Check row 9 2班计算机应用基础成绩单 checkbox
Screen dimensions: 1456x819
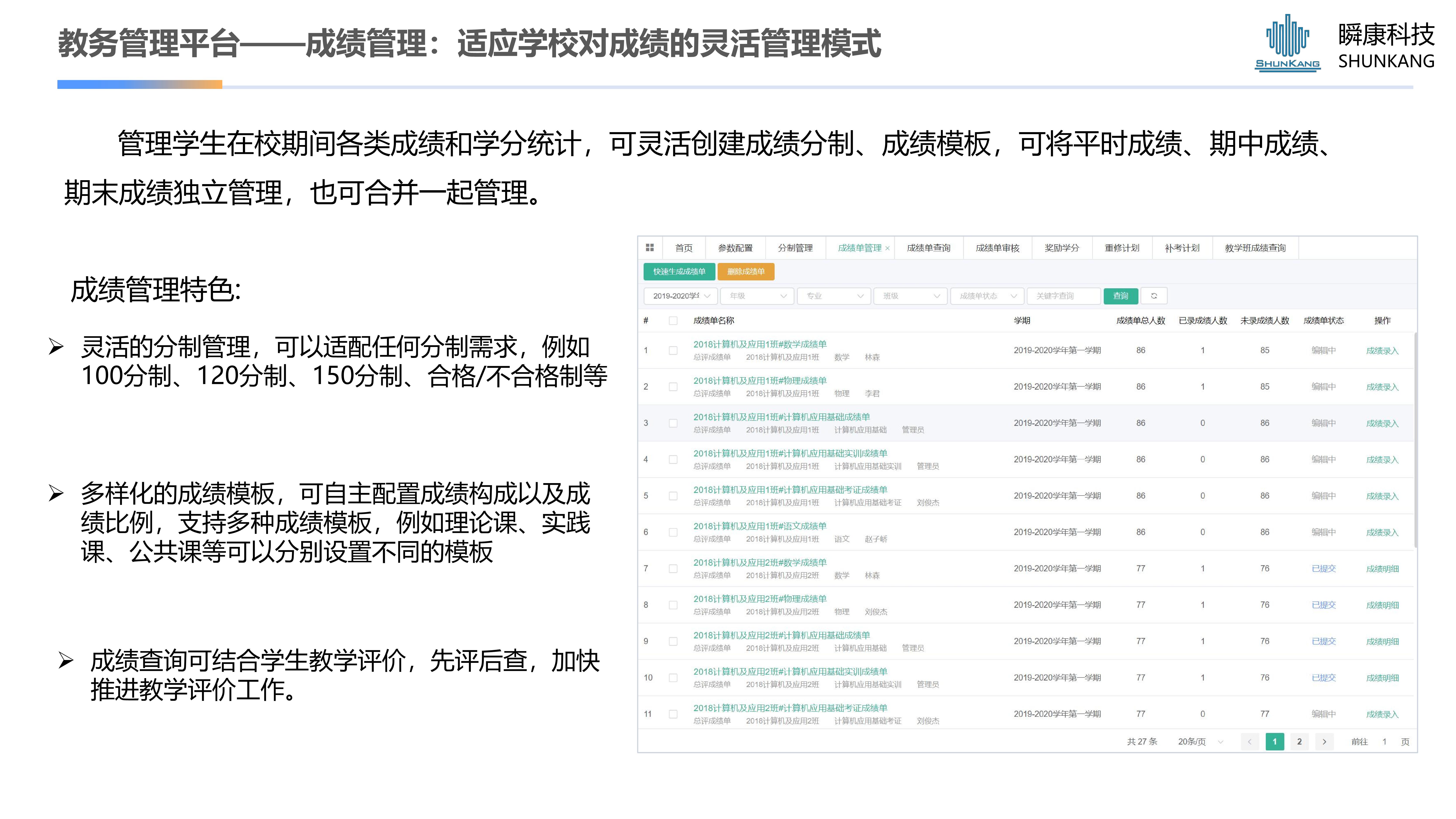[x=673, y=641]
